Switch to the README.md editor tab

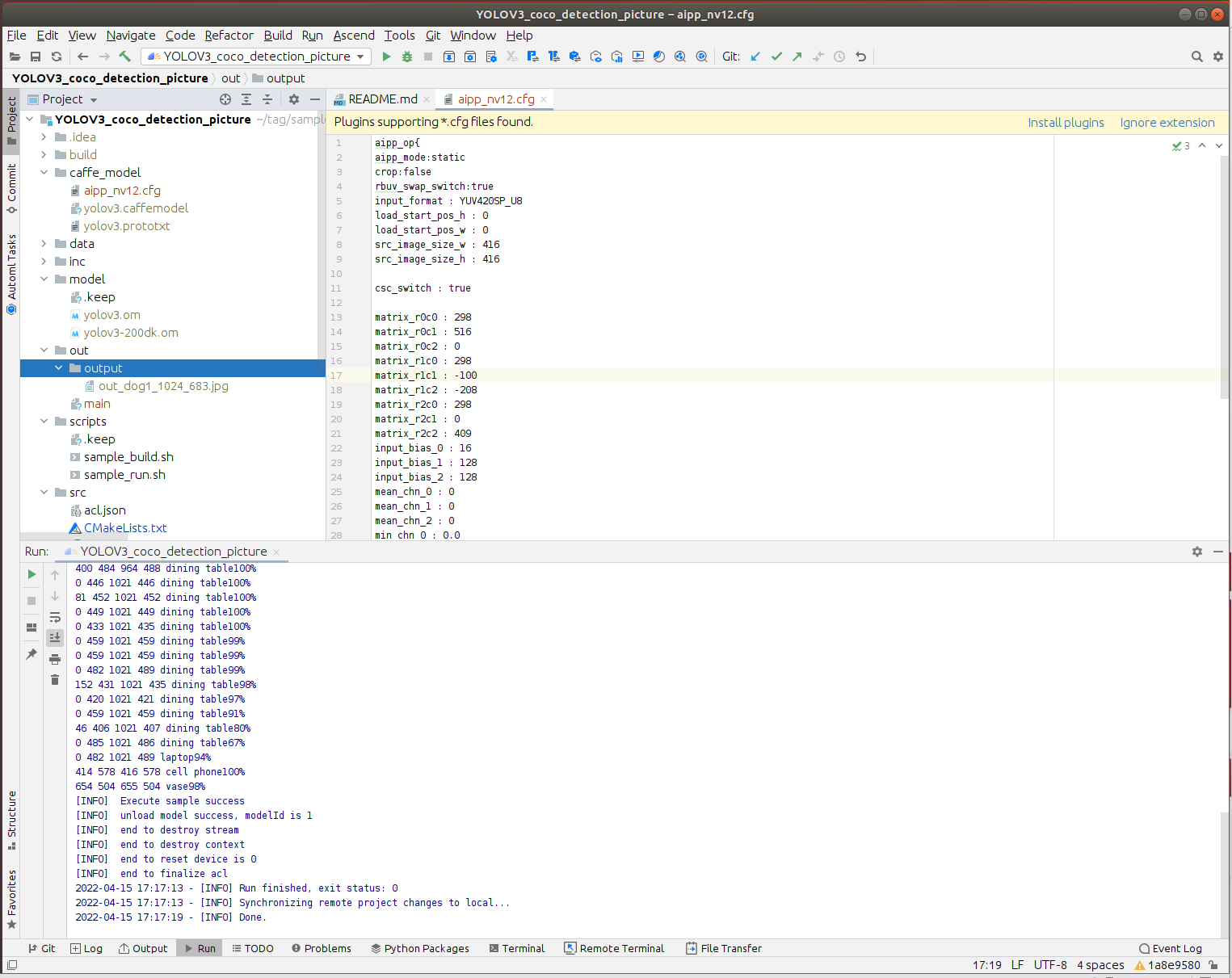click(x=382, y=99)
